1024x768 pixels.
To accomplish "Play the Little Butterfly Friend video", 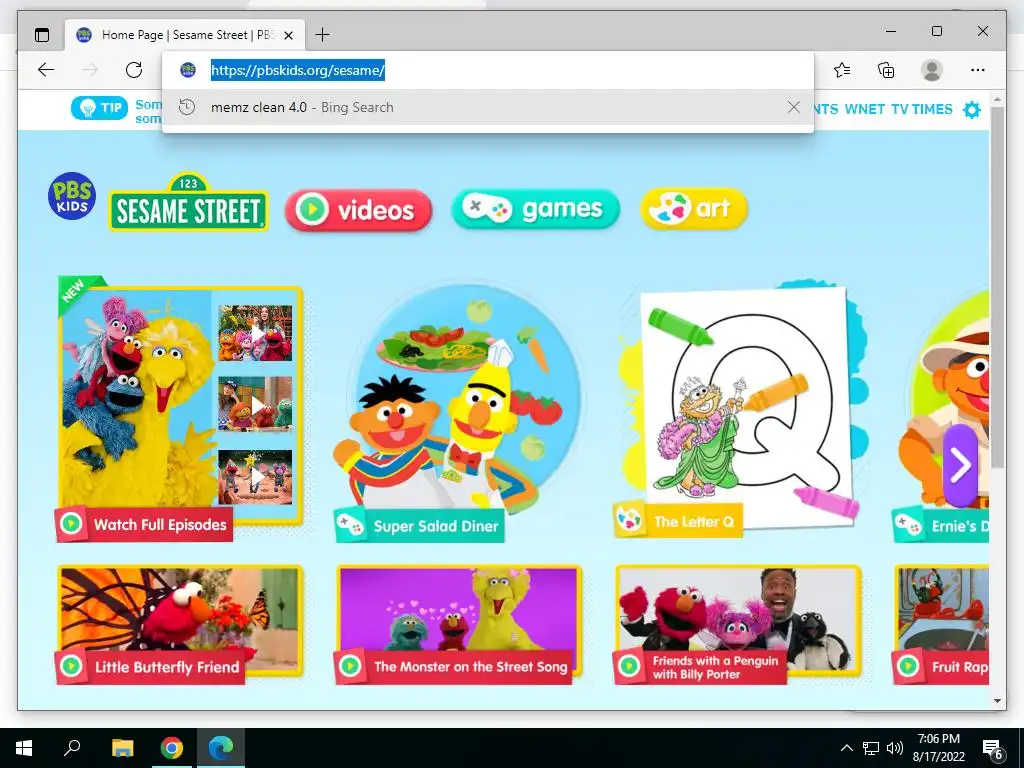I will (180, 622).
